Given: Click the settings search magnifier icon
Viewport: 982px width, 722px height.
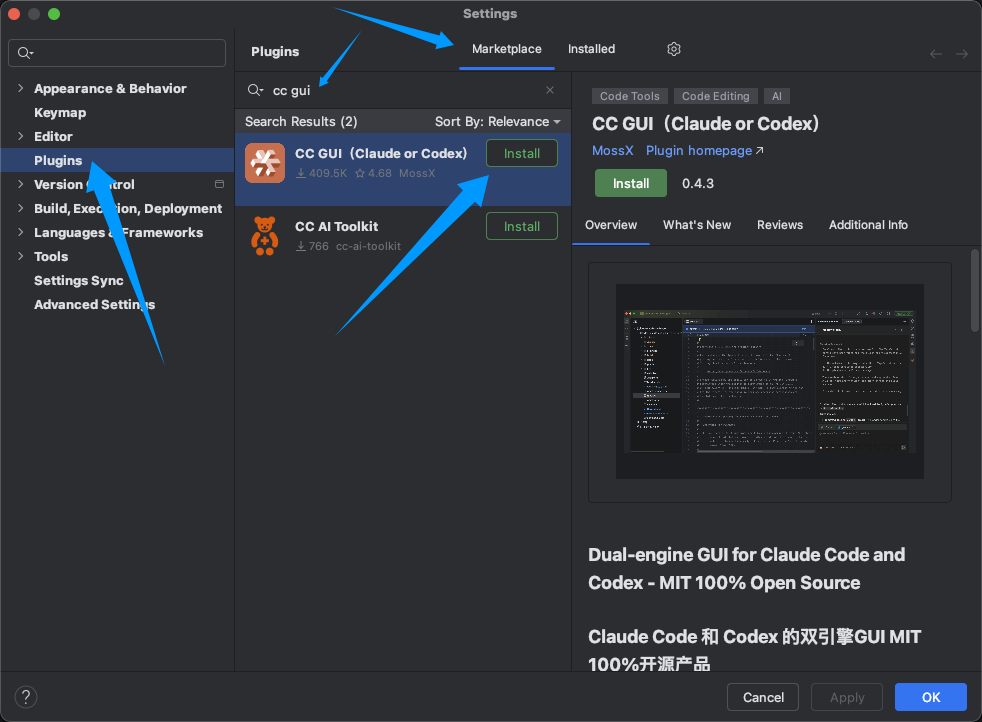Looking at the screenshot, I should point(25,53).
